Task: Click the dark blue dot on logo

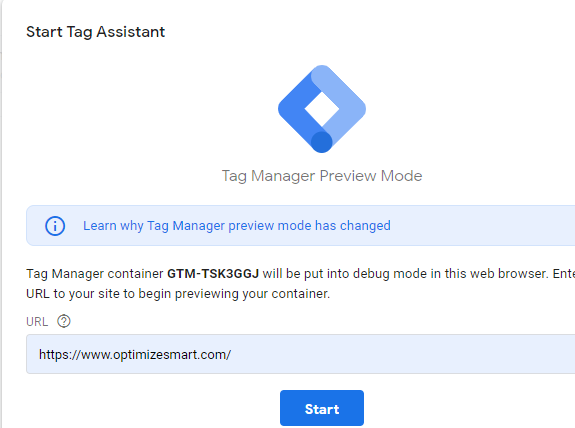Action: 322,142
